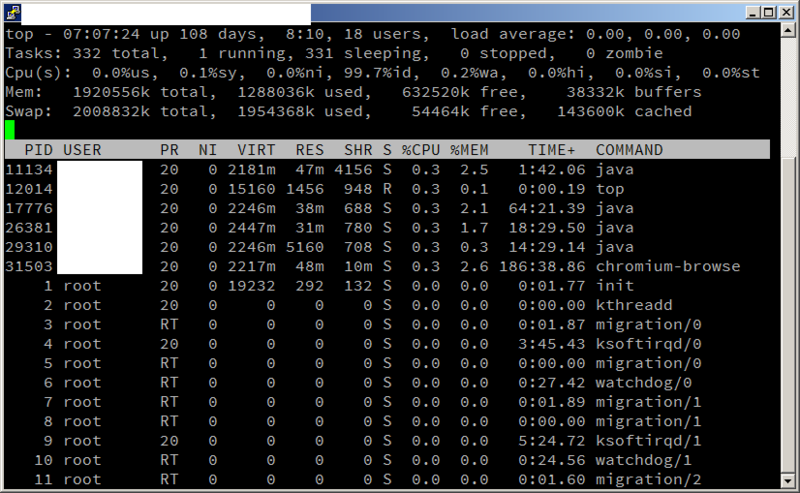Minimize the terminal window
800x493 pixels.
(x=753, y=12)
